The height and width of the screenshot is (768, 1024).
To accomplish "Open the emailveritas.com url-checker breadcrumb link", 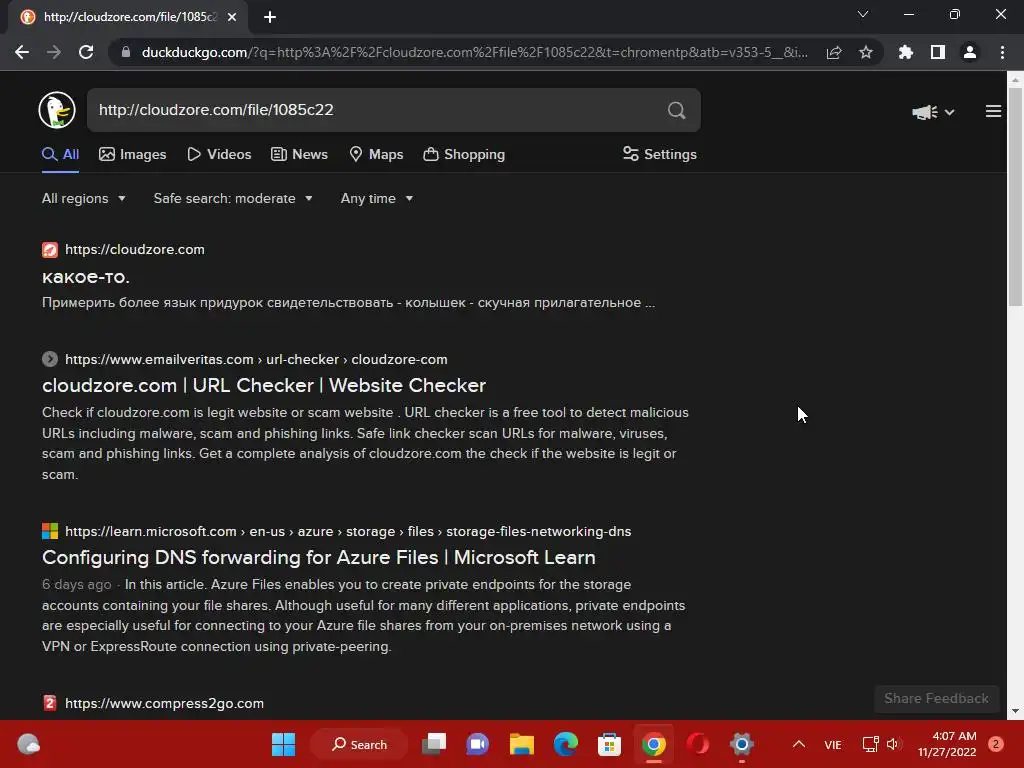I will coord(256,360).
